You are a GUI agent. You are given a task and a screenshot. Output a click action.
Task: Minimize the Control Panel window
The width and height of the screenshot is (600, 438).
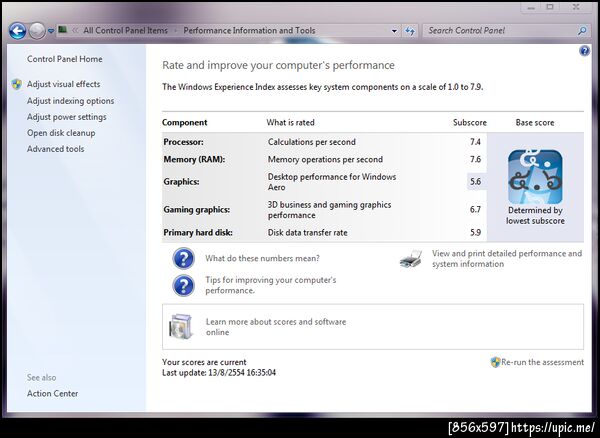[x=531, y=8]
